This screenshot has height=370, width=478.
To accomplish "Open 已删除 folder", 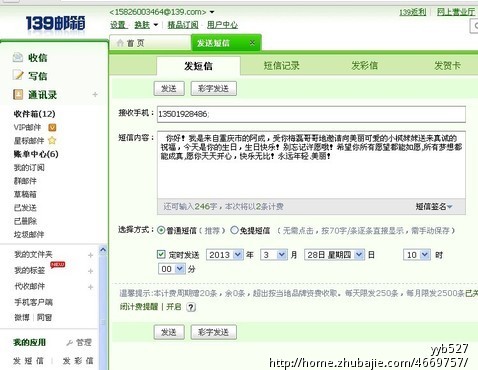I will tap(25, 221).
